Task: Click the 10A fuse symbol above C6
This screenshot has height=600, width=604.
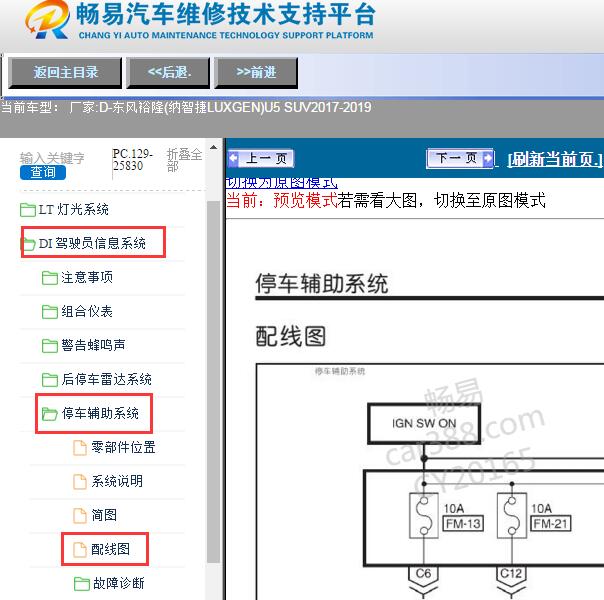Action: pyautogui.click(x=424, y=515)
